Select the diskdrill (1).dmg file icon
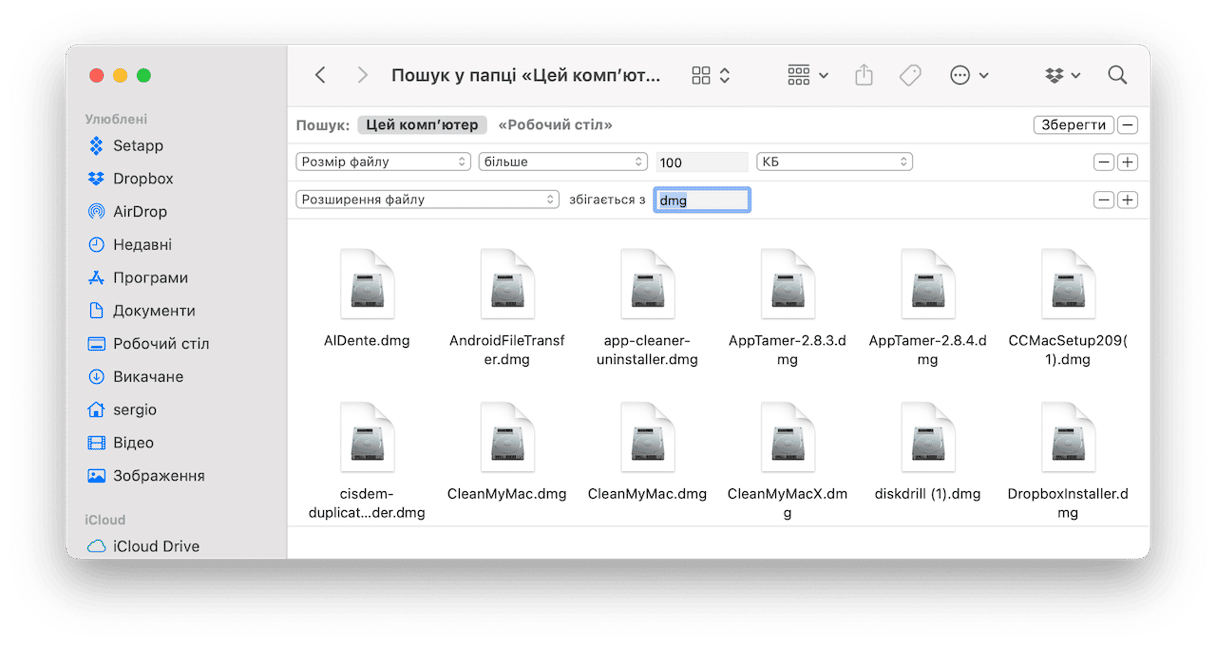Image resolution: width=1216 pixels, height=646 pixels. tap(927, 438)
